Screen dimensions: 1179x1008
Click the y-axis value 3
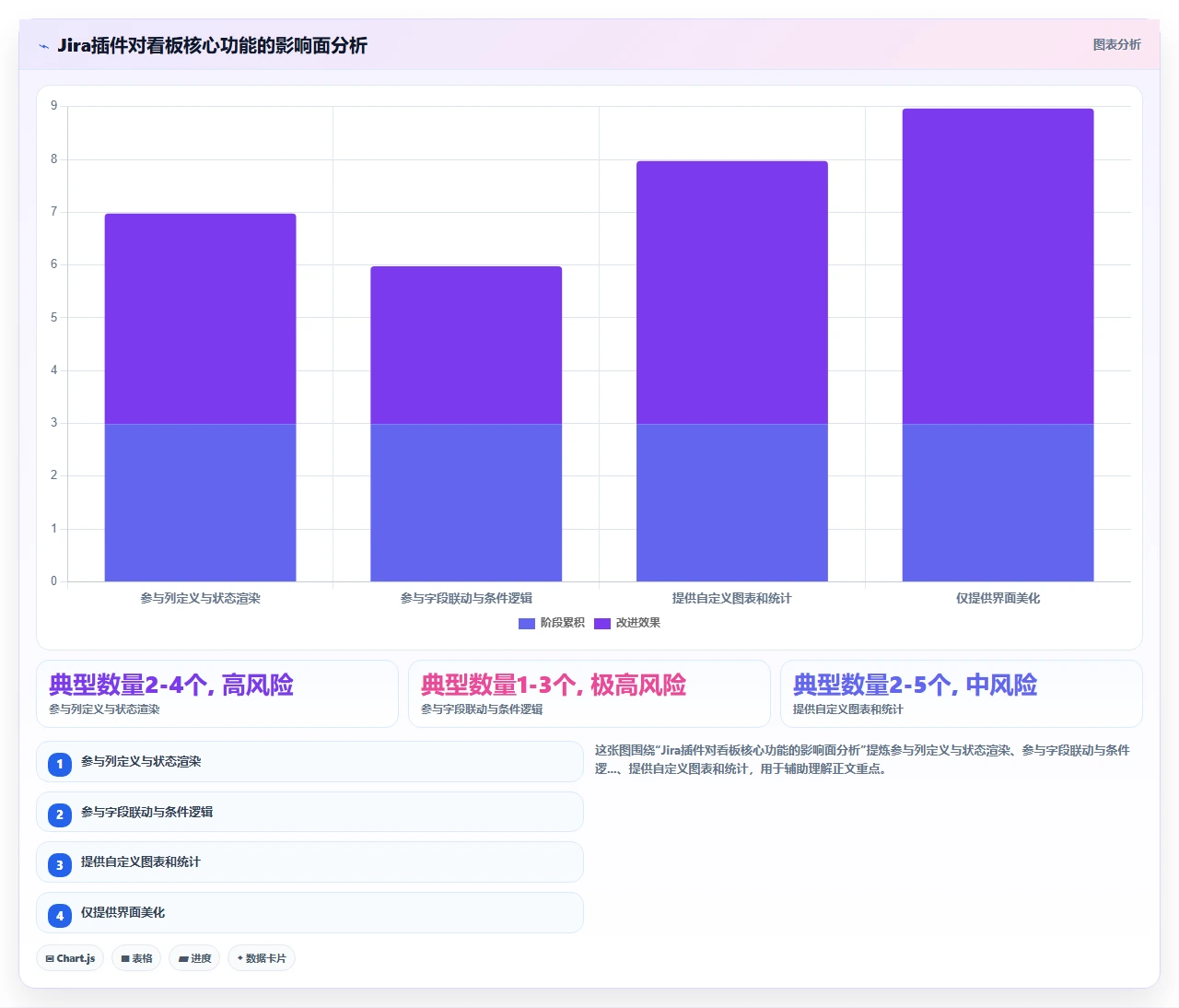pos(53,423)
